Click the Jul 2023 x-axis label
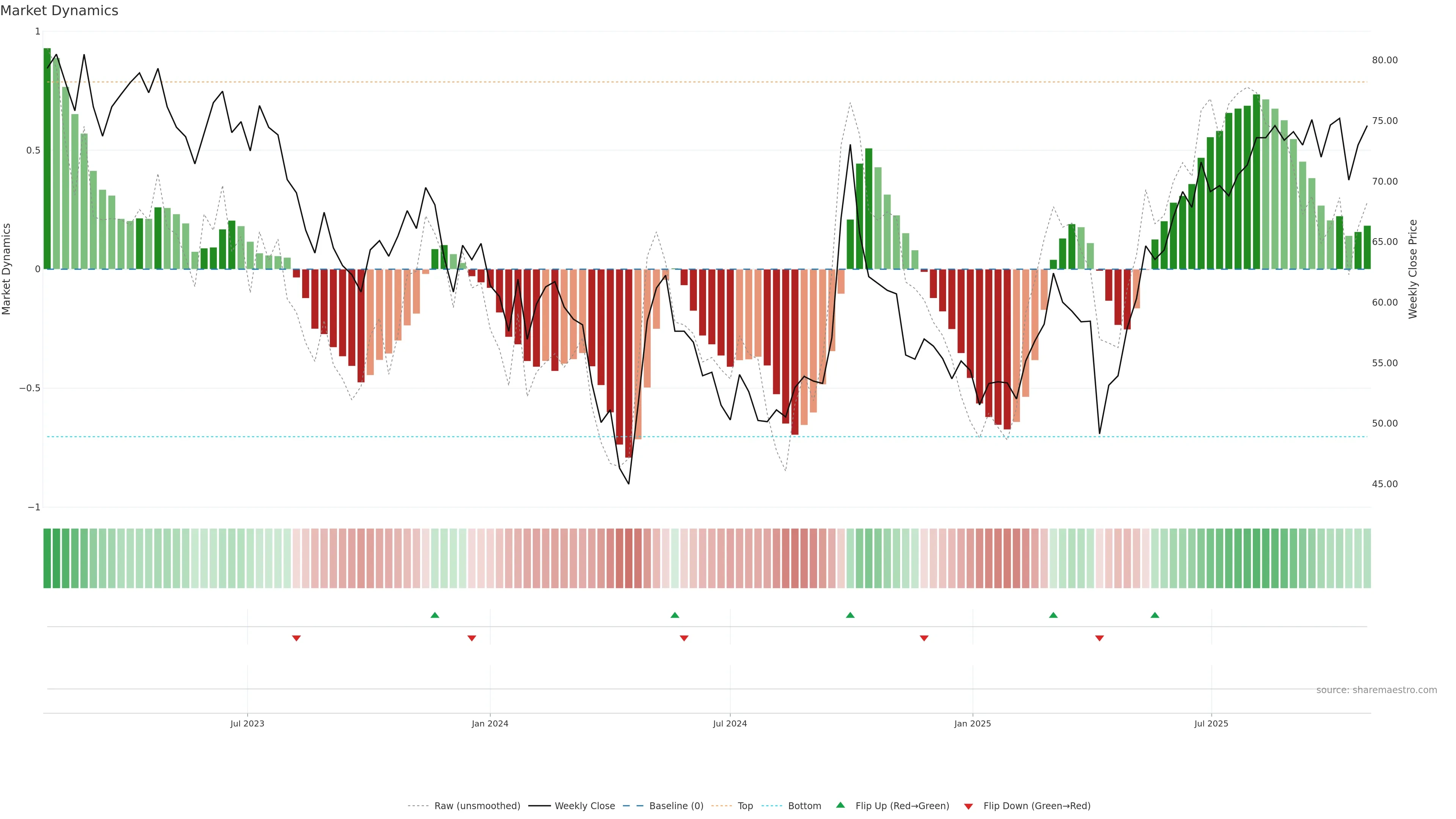The image size is (1456, 819). (x=247, y=723)
